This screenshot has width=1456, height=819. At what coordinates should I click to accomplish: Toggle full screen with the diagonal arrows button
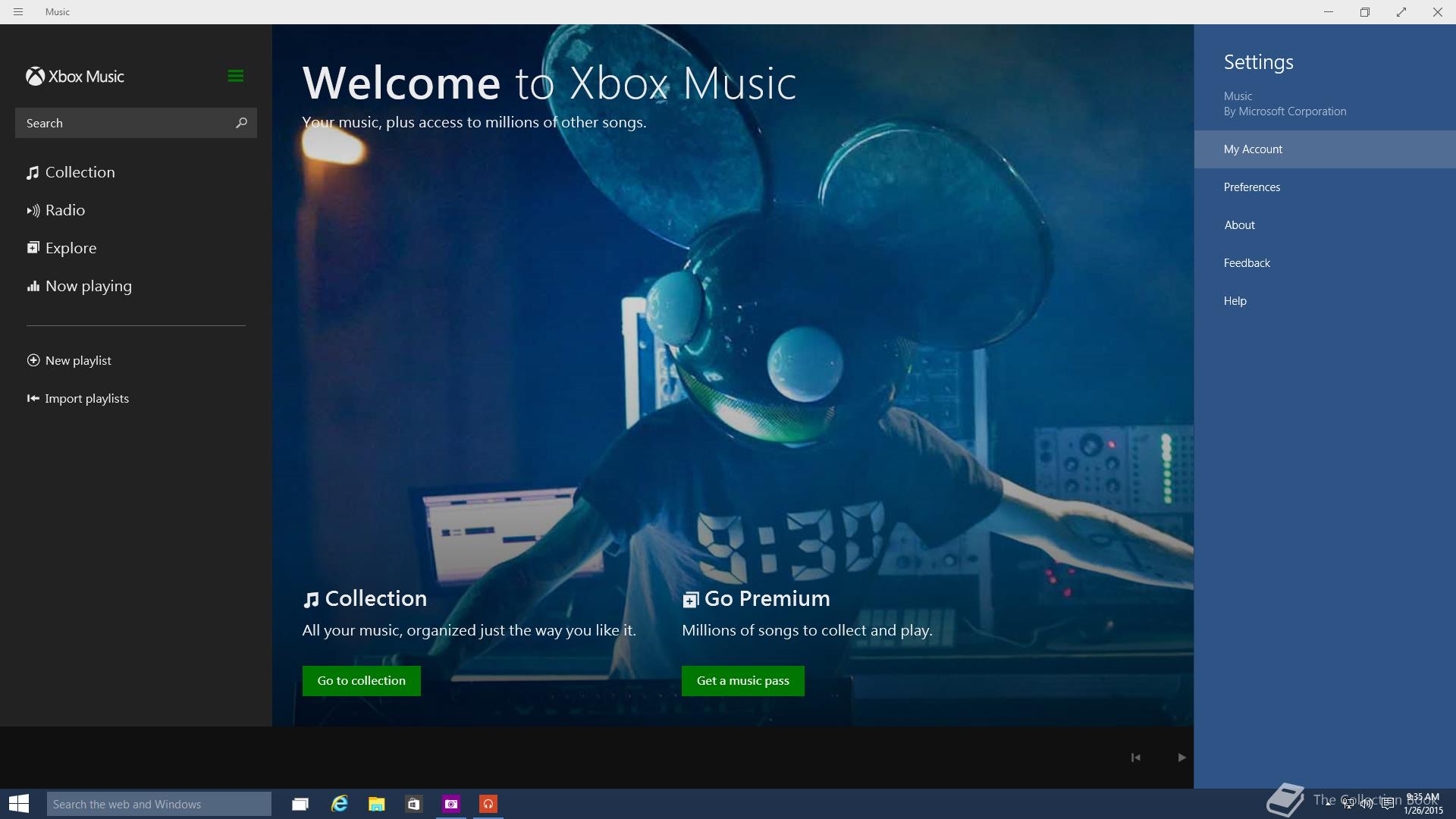1401,12
